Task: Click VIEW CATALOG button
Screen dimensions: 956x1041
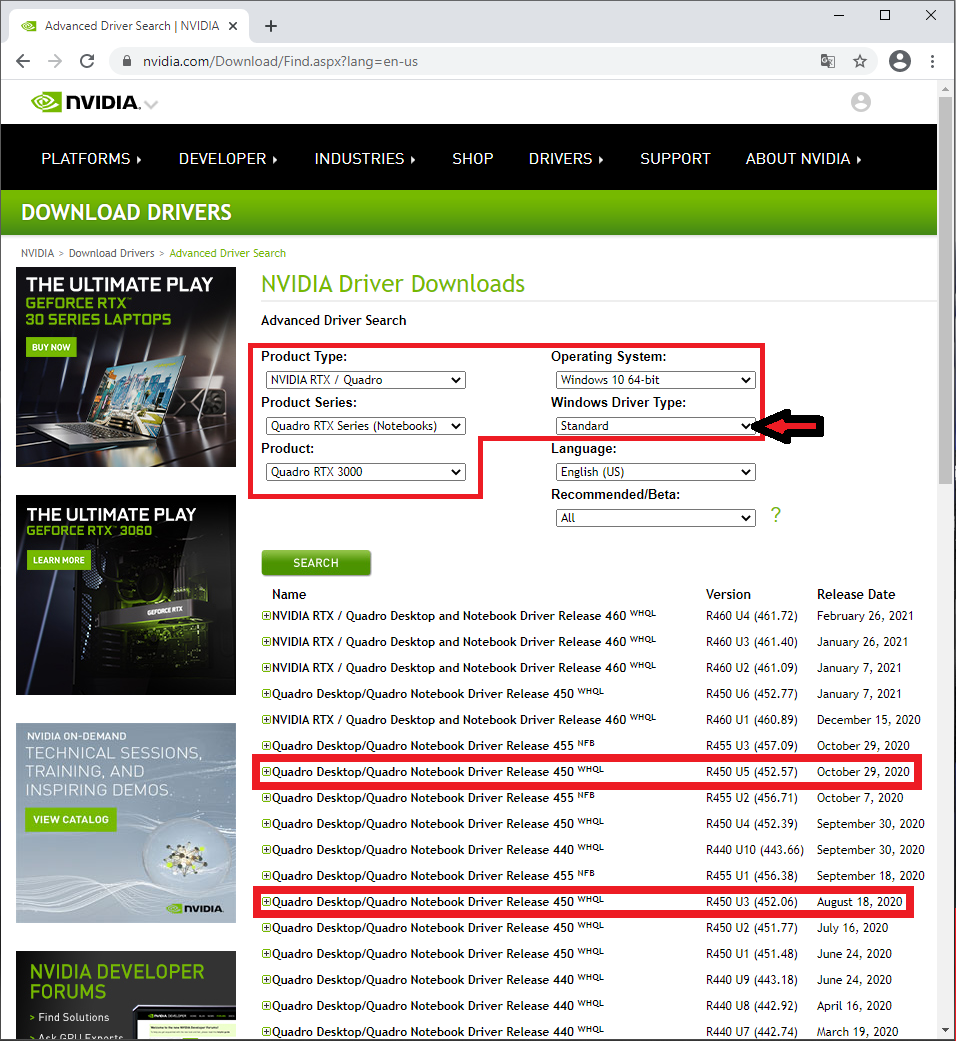Action: tap(70, 819)
